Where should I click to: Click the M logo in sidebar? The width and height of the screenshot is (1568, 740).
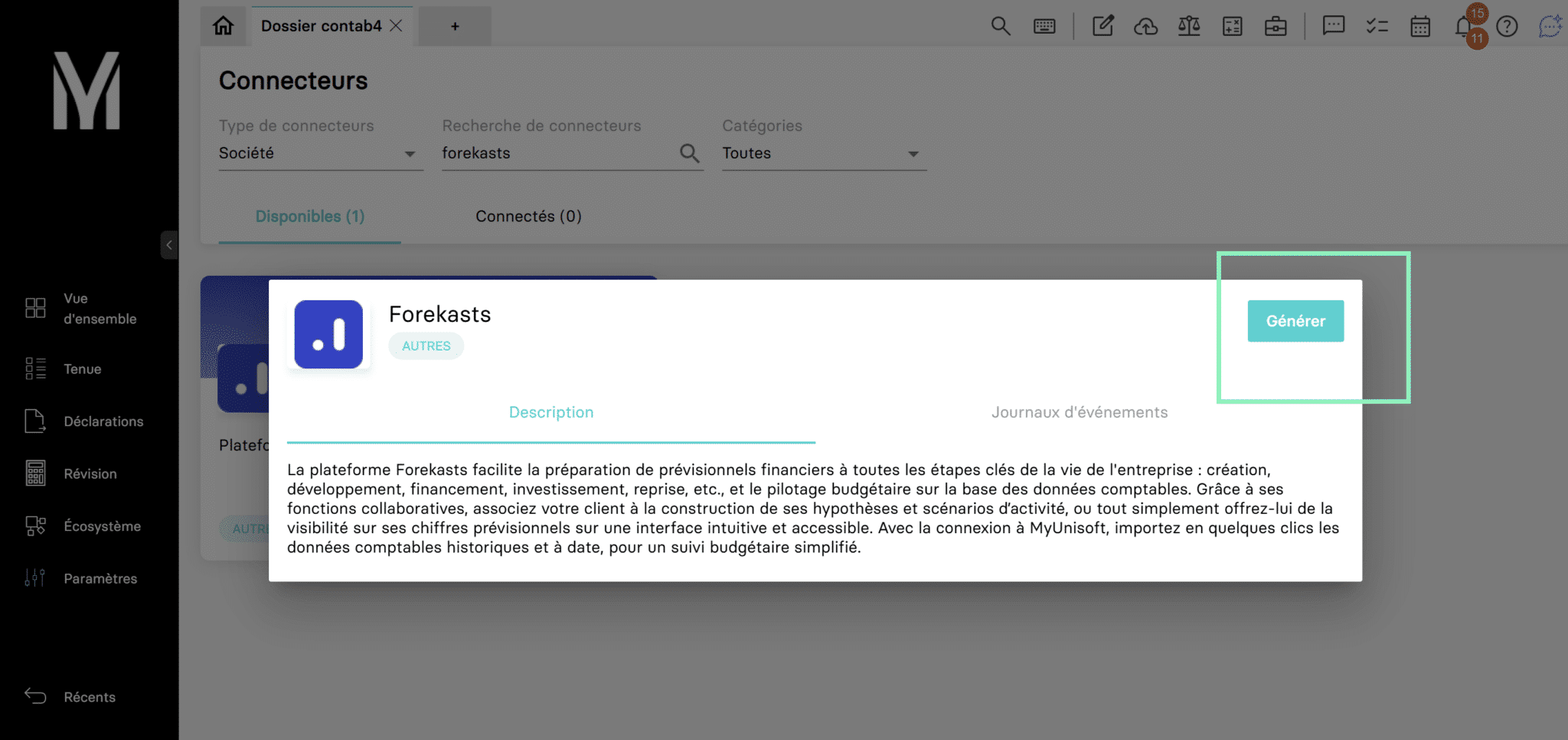(87, 90)
